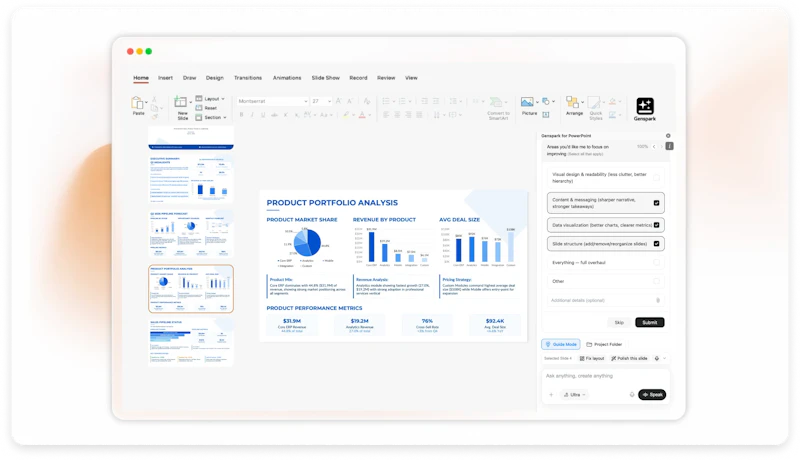Screen dimensions: 800x460
Task: Open the New Slide dropdown arrow
Action: coord(191,102)
